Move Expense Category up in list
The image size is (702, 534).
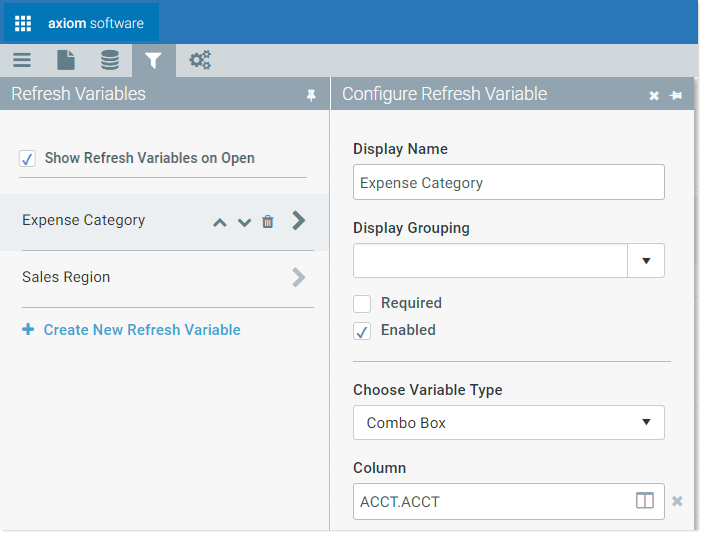tap(220, 222)
